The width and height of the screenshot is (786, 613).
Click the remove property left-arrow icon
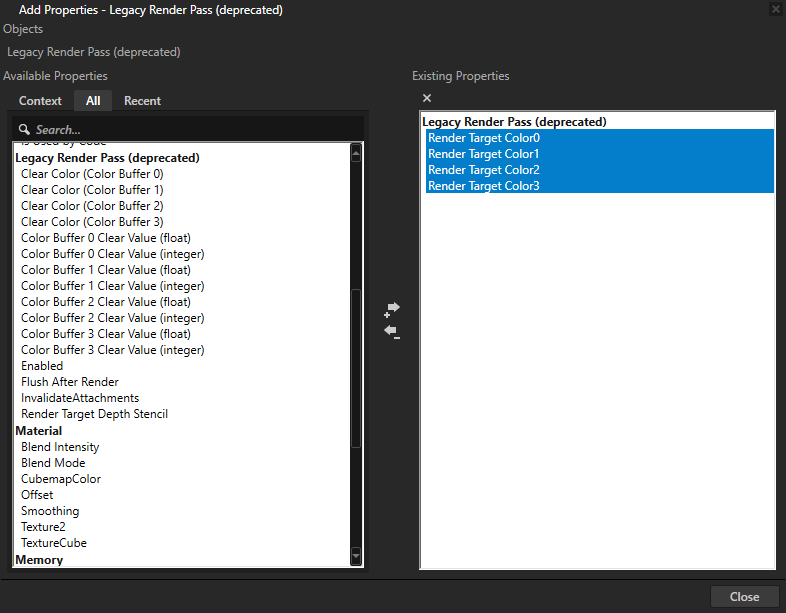click(x=392, y=331)
